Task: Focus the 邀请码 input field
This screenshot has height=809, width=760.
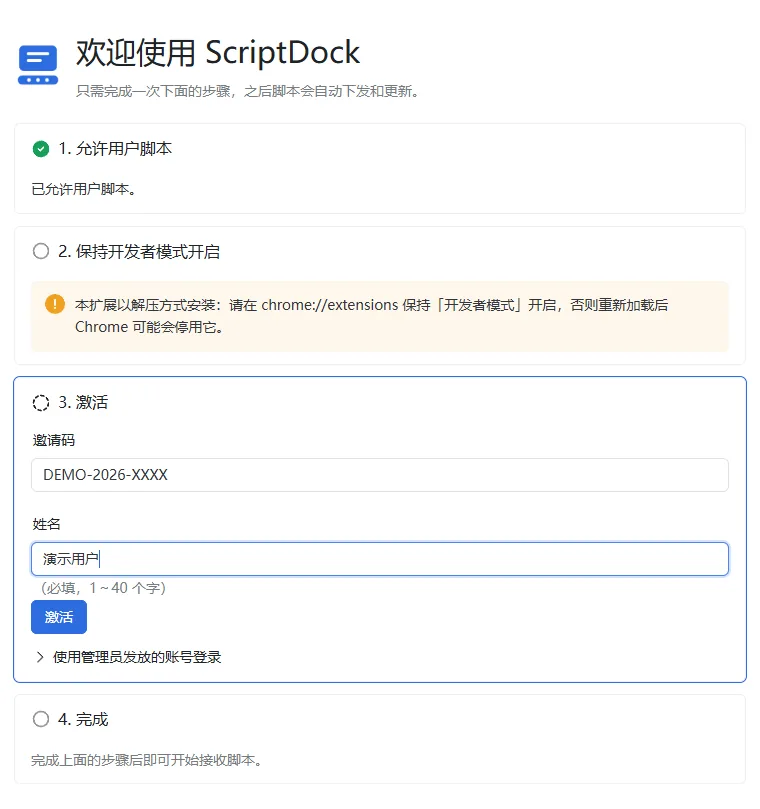Action: (x=380, y=475)
